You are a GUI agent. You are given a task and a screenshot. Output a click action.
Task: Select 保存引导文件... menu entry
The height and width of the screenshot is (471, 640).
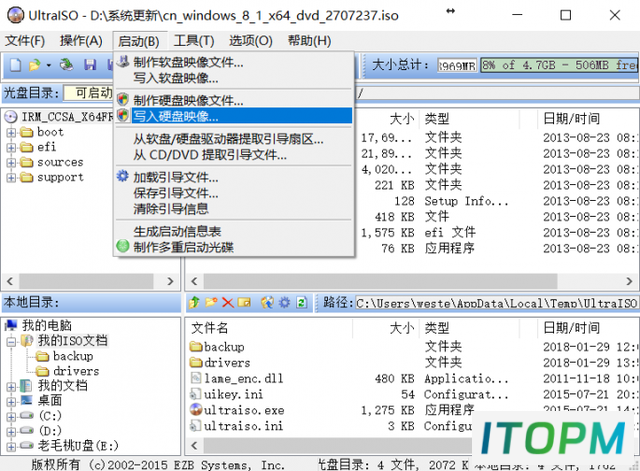click(x=233, y=193)
